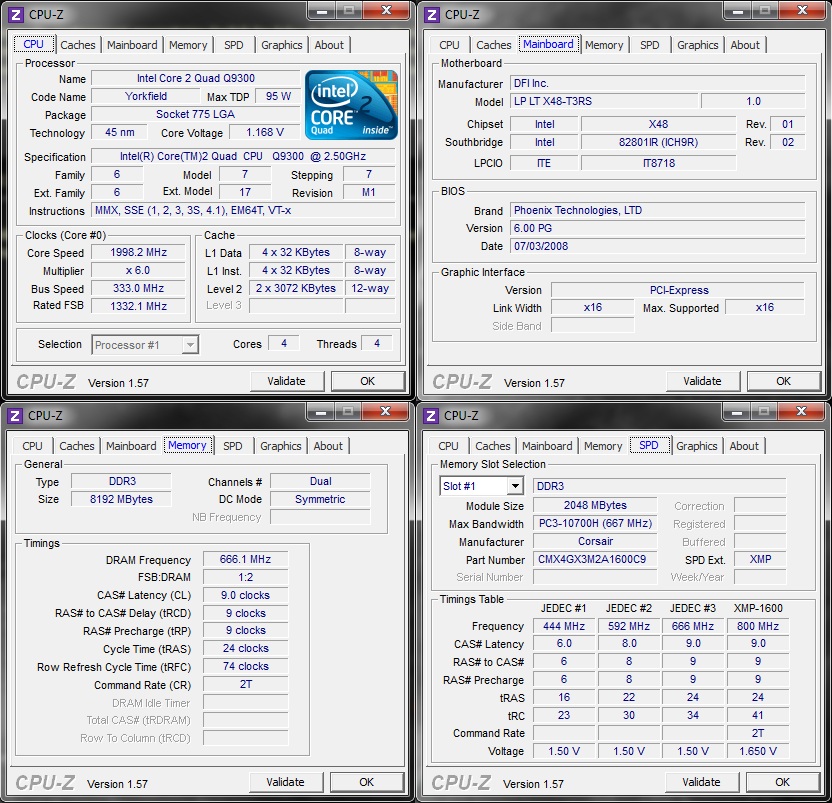Click Validate in the Mainboard window
Viewport: 832px width, 803px height.
(703, 381)
